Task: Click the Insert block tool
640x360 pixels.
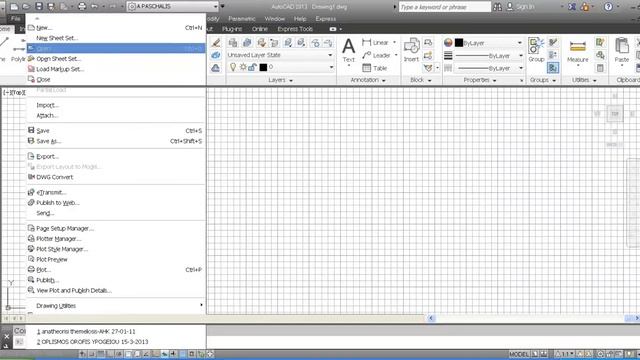Action: coord(411,50)
